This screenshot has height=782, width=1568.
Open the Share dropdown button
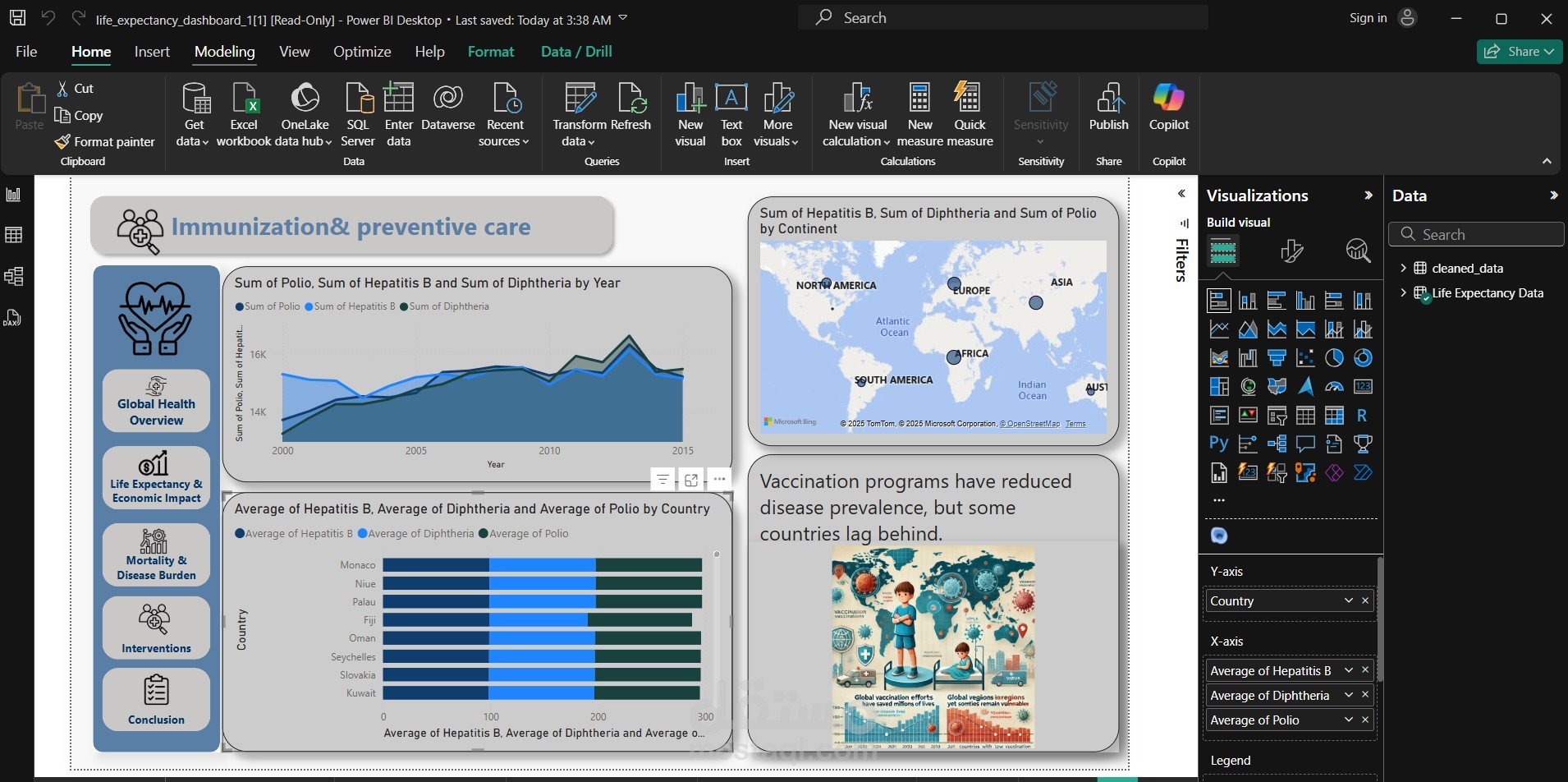pyautogui.click(x=1520, y=51)
